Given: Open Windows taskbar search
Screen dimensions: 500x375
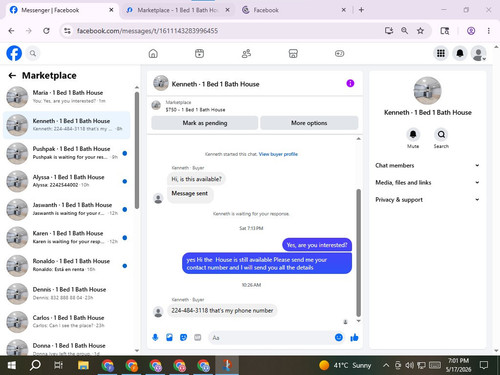Looking at the screenshot, I should 35,366.
